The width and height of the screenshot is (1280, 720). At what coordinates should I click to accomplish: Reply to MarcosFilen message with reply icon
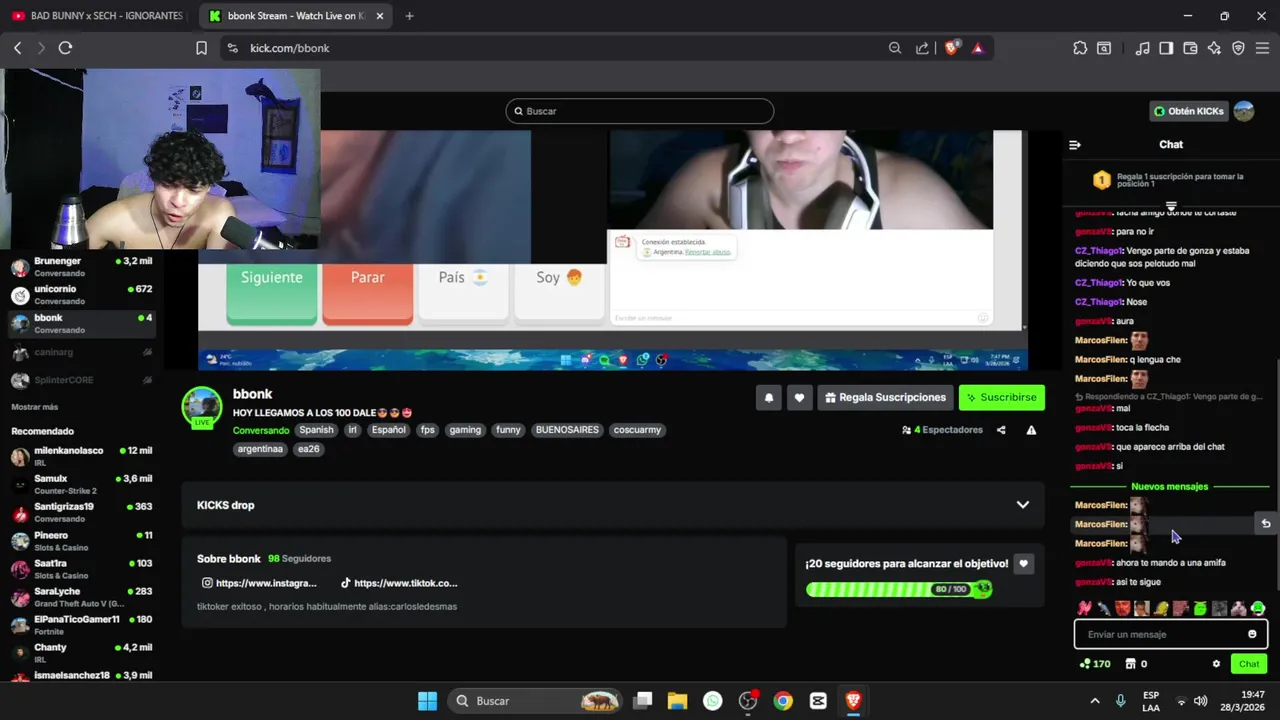point(1265,524)
